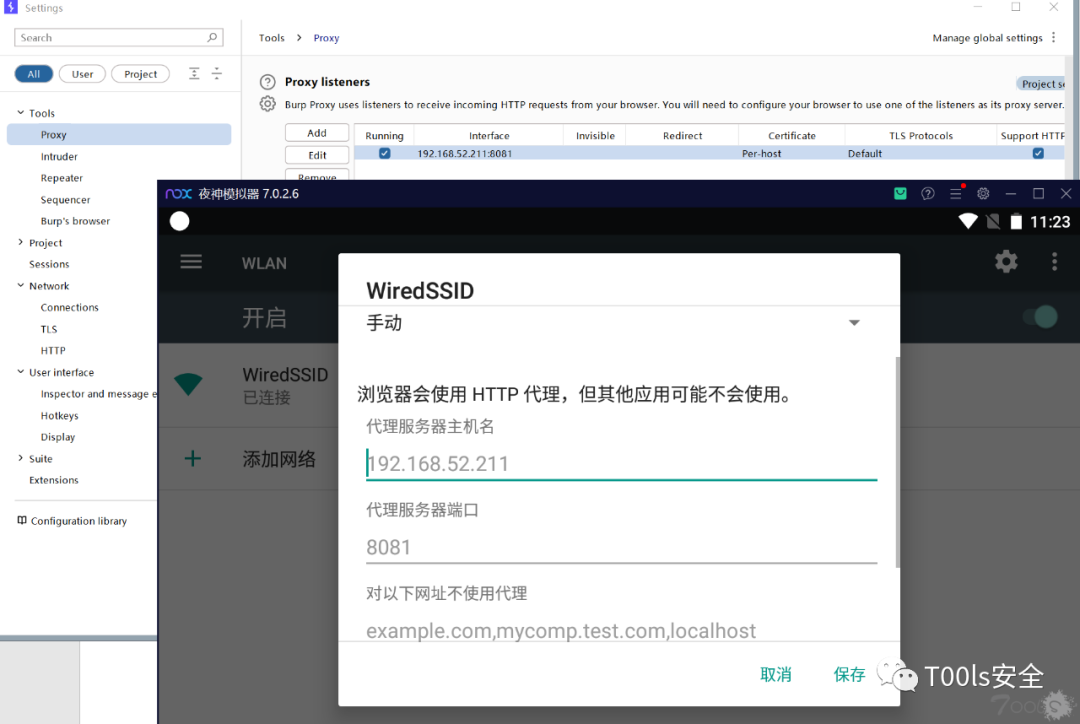Open Sessions settings
The image size is (1080, 724).
point(49,264)
